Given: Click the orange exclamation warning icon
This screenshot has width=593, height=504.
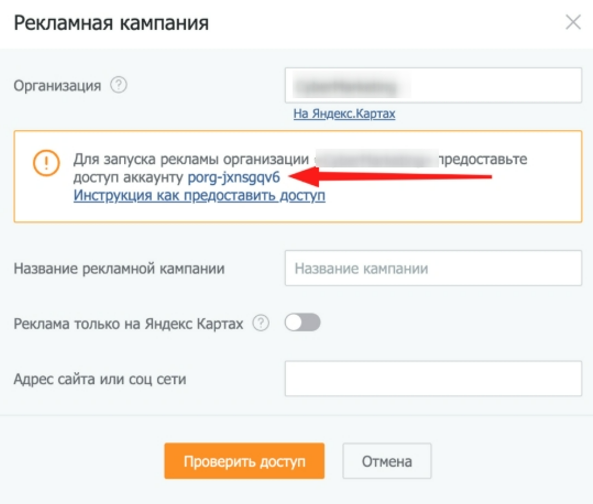Looking at the screenshot, I should [x=46, y=163].
